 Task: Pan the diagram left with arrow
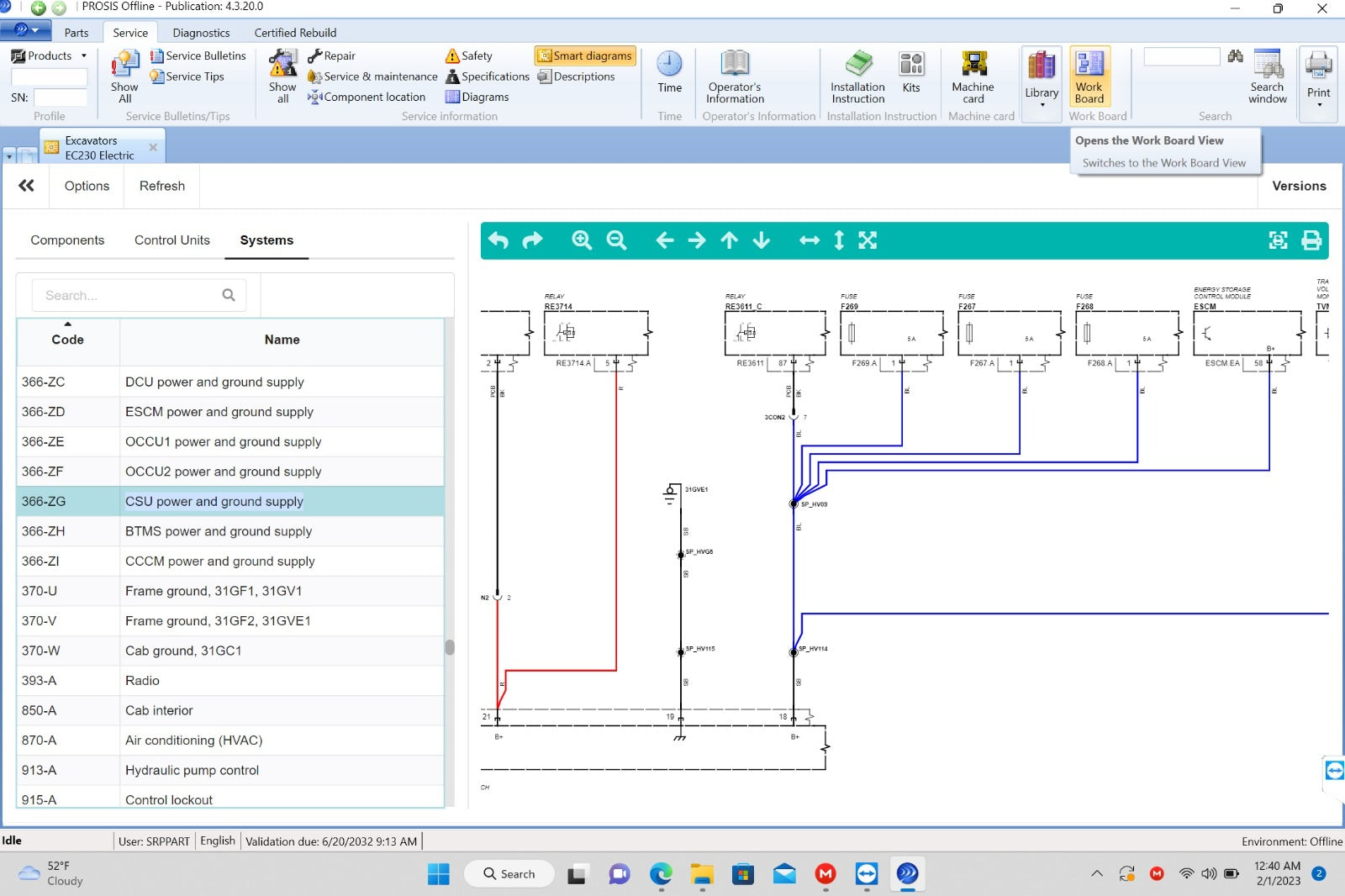click(x=664, y=240)
